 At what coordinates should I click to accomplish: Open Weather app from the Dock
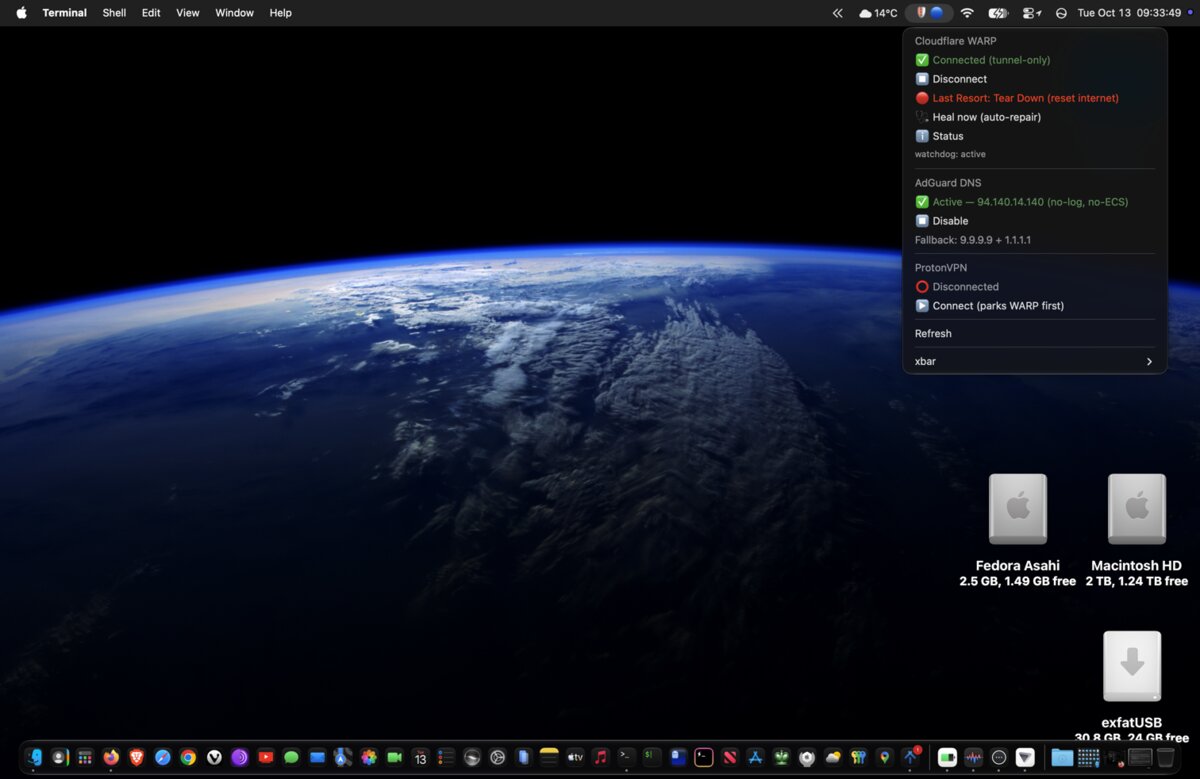point(833,757)
